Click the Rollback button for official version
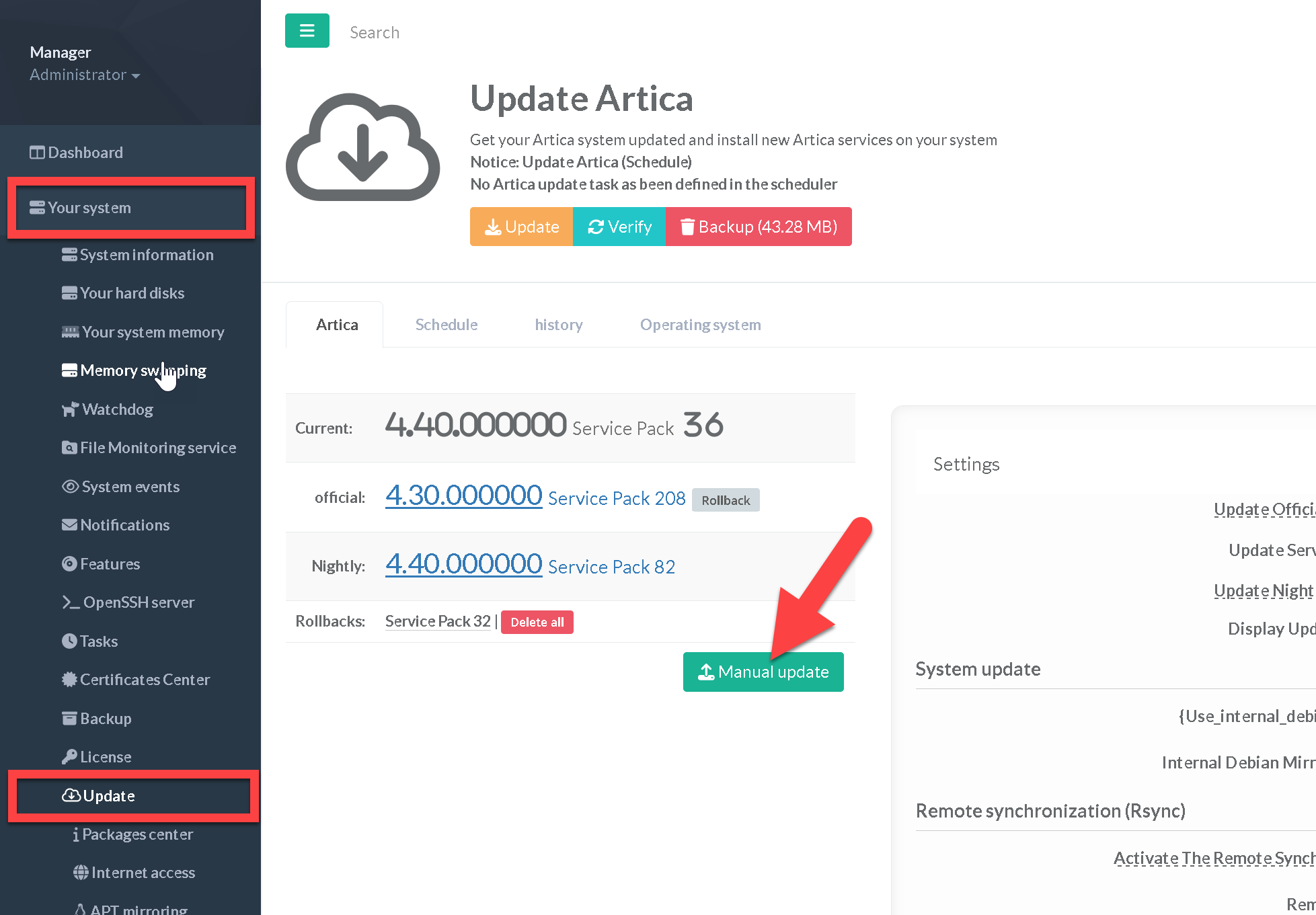The image size is (1316, 915). coord(725,500)
